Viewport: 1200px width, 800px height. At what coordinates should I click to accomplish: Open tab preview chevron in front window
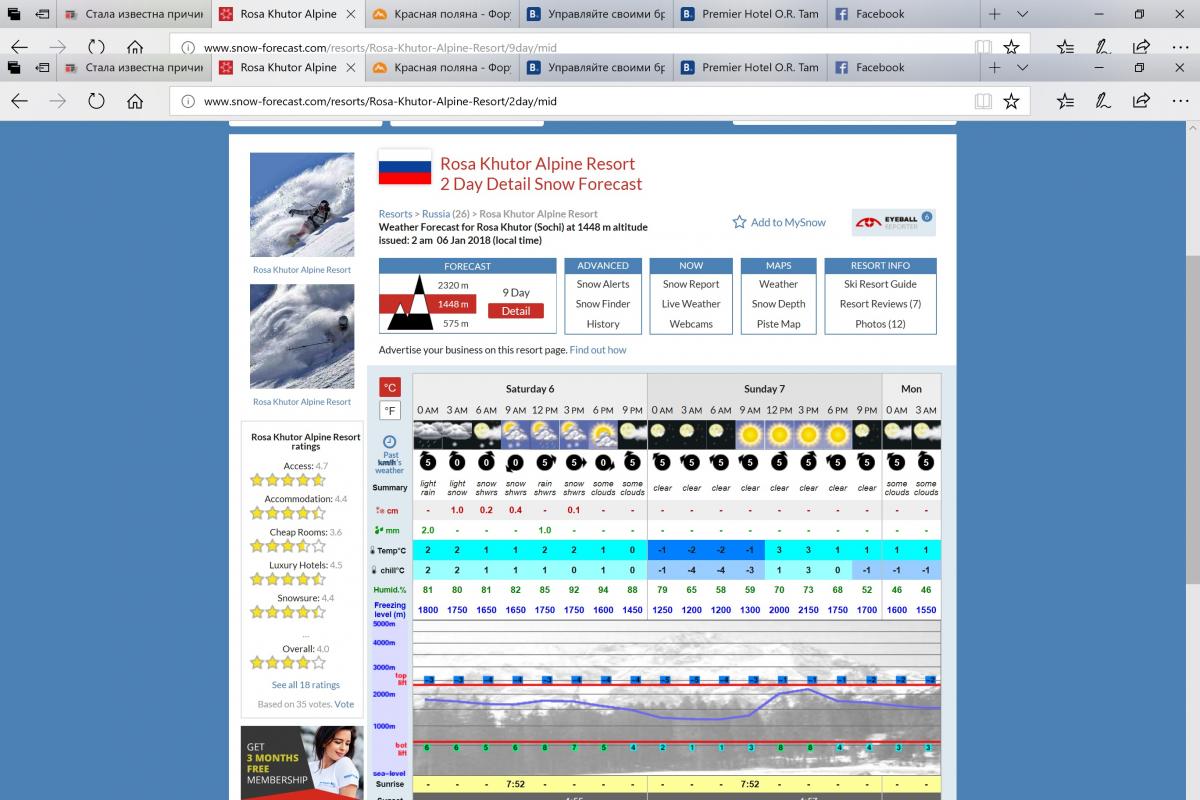pyautogui.click(x=1022, y=67)
